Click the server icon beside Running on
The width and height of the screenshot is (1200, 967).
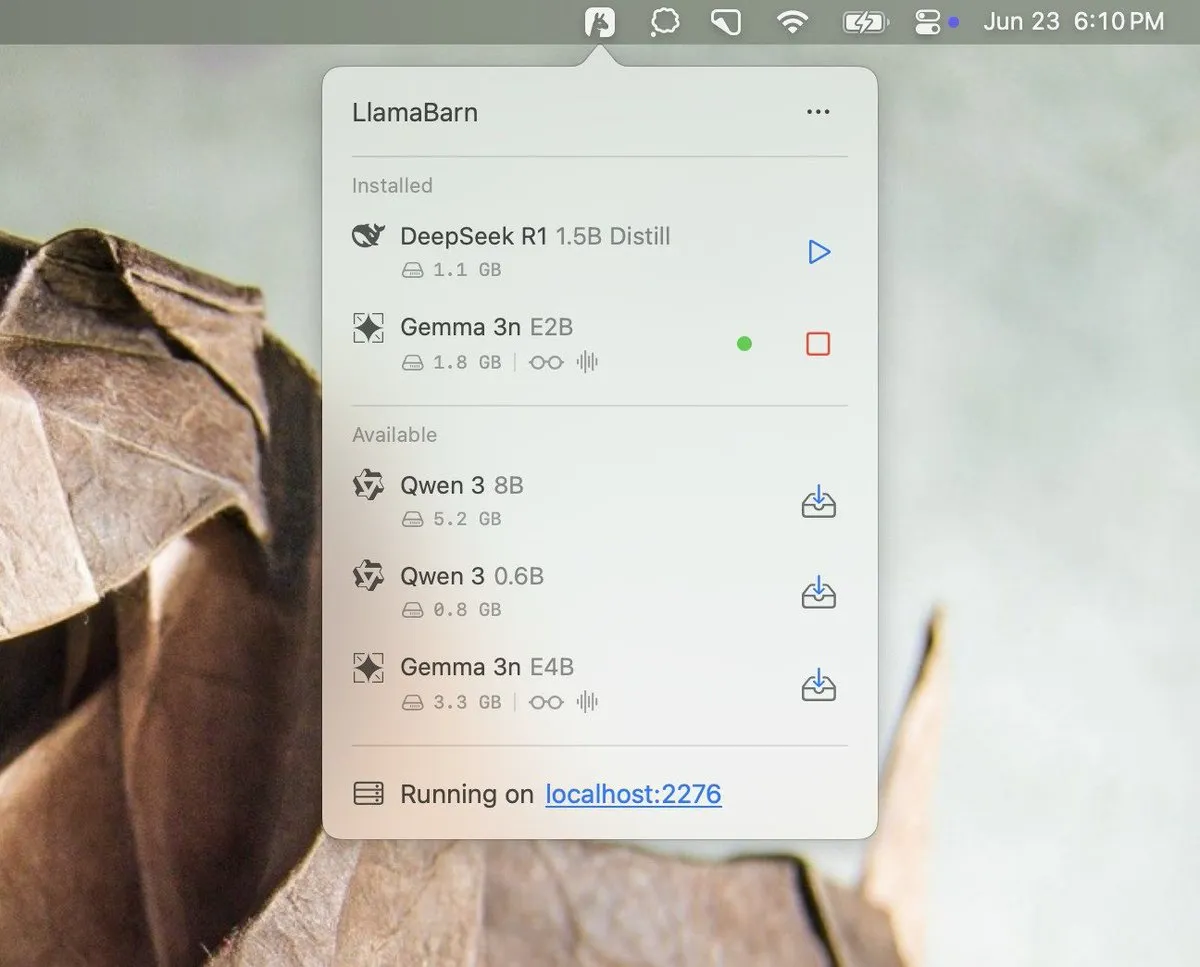369,794
